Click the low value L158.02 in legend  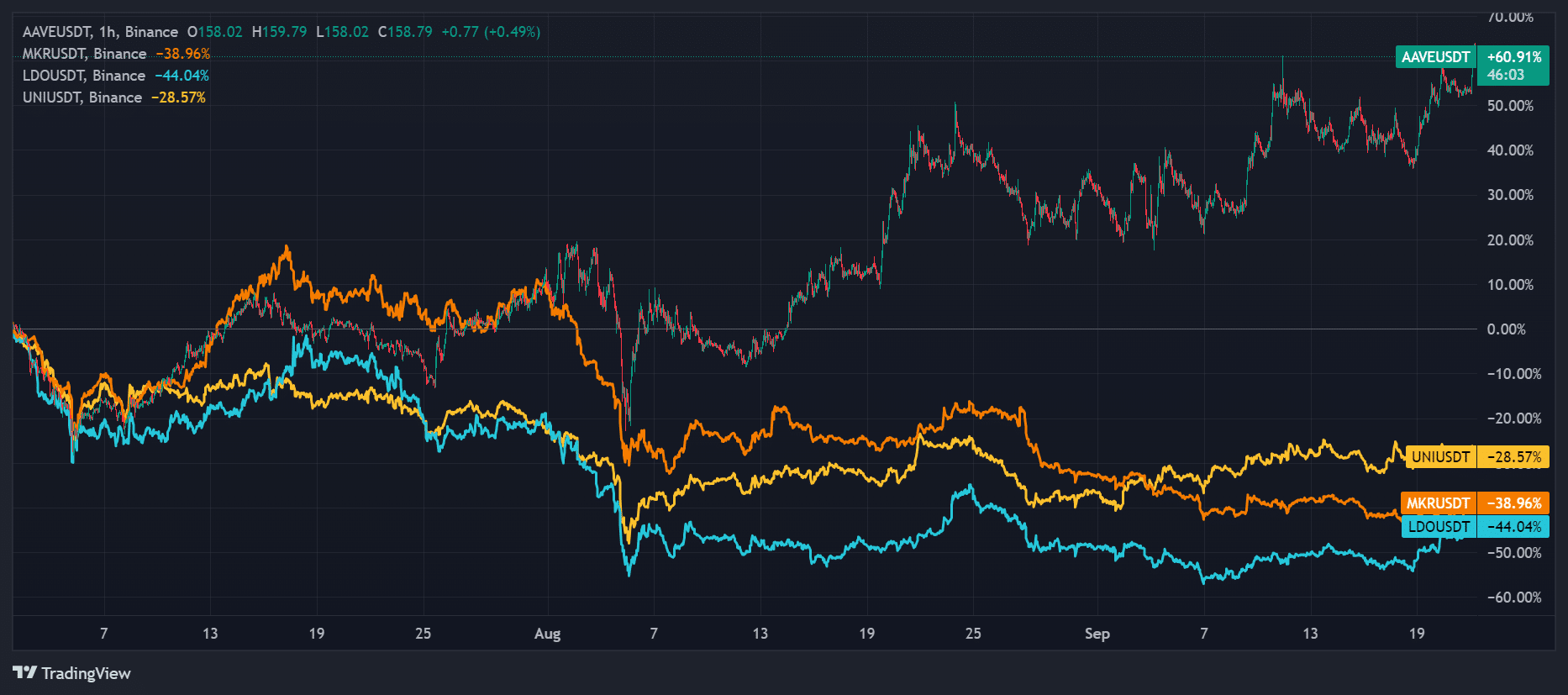tap(342, 32)
